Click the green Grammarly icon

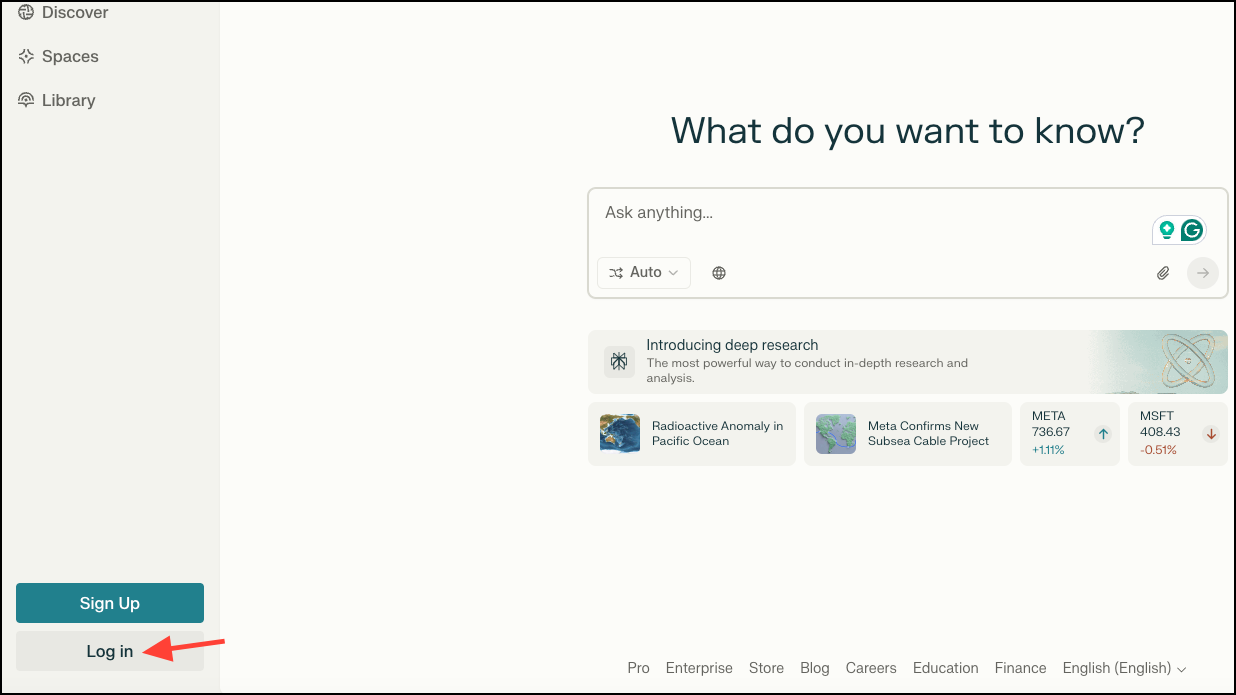coord(1191,230)
